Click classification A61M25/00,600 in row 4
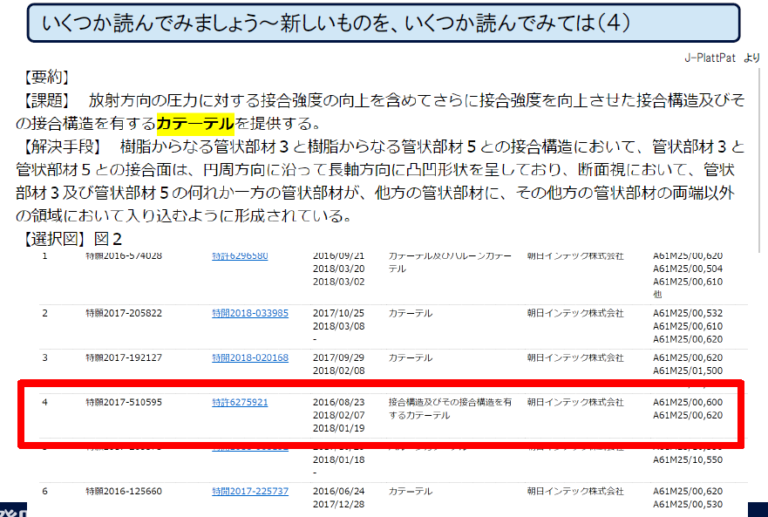The height and width of the screenshot is (517, 768). [687, 402]
